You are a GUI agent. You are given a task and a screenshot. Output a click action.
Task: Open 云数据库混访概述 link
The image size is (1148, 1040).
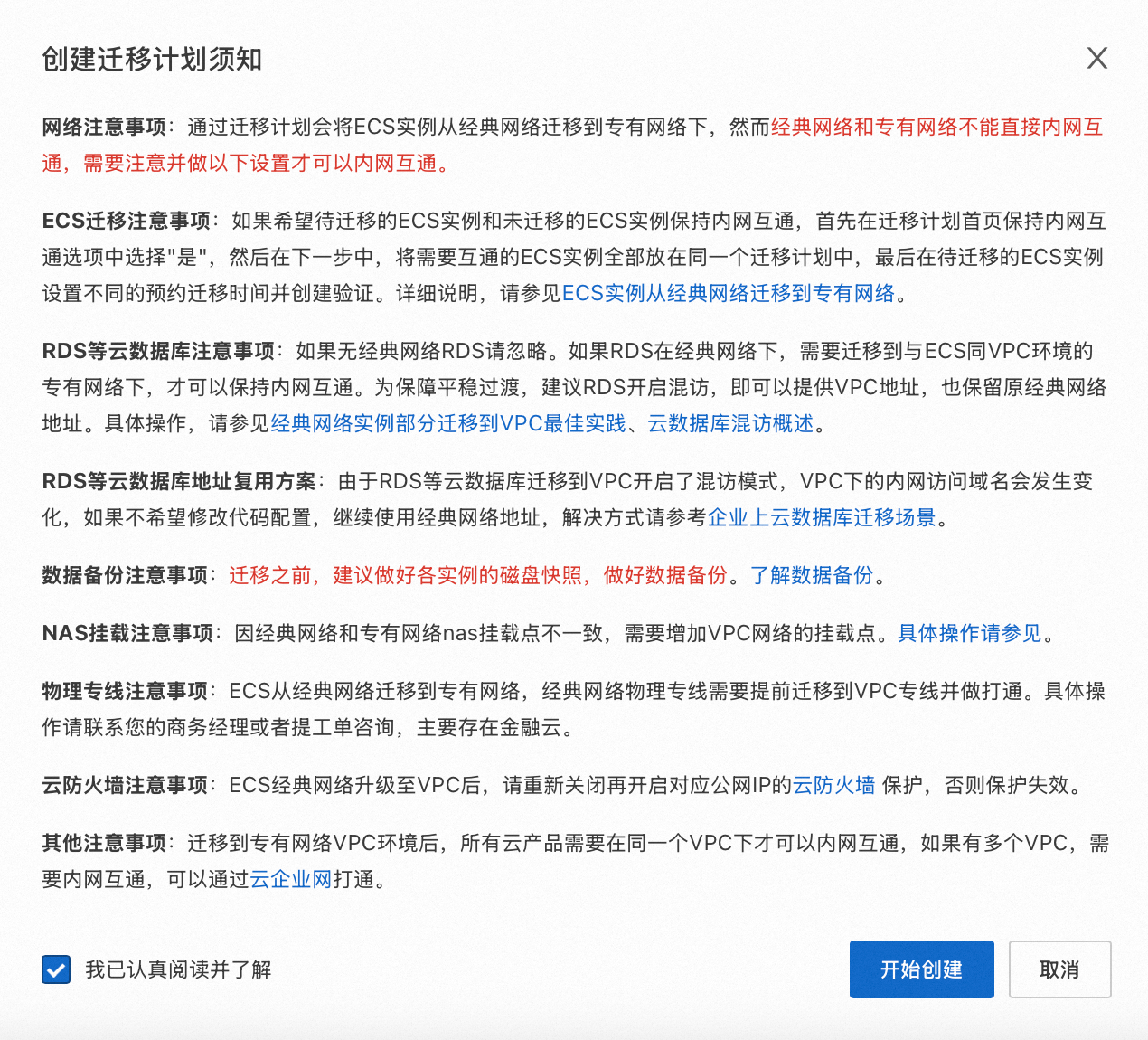point(731,423)
